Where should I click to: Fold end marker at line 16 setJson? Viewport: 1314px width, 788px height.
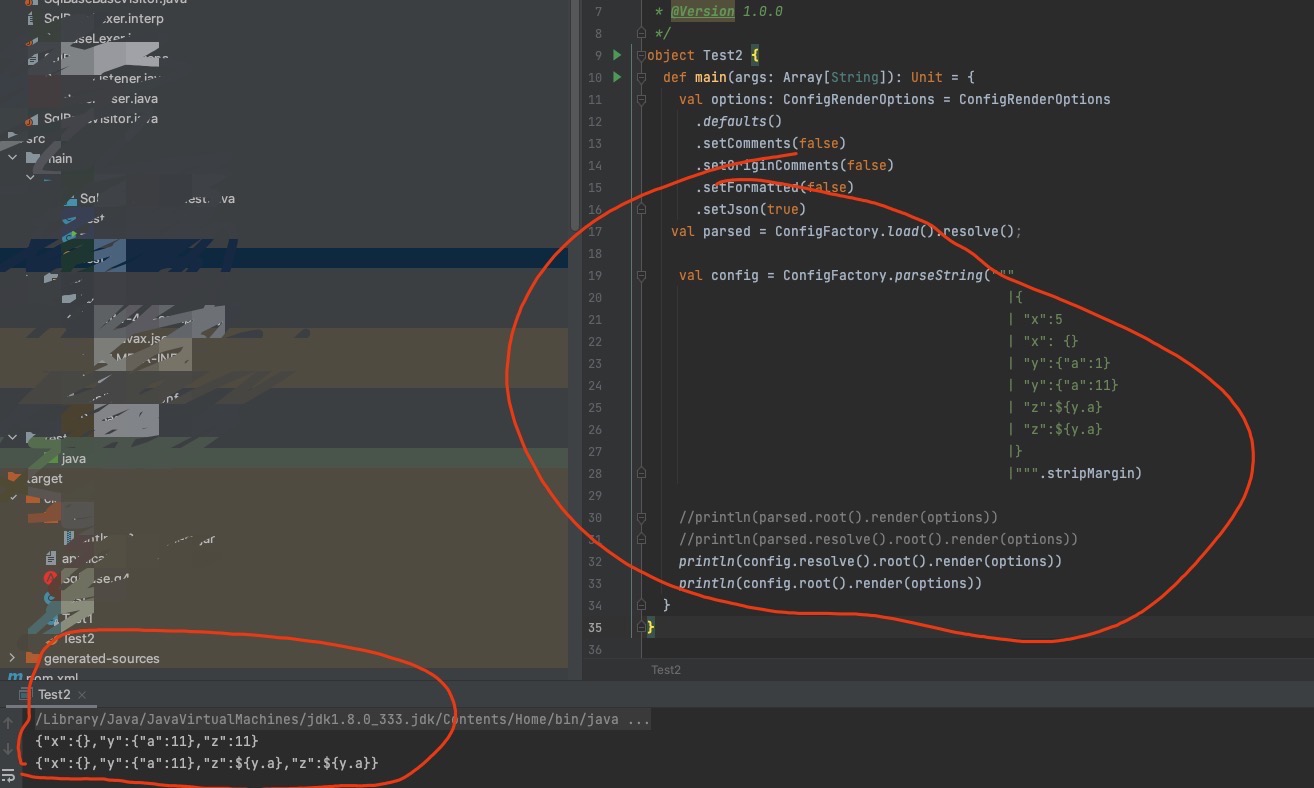click(641, 209)
